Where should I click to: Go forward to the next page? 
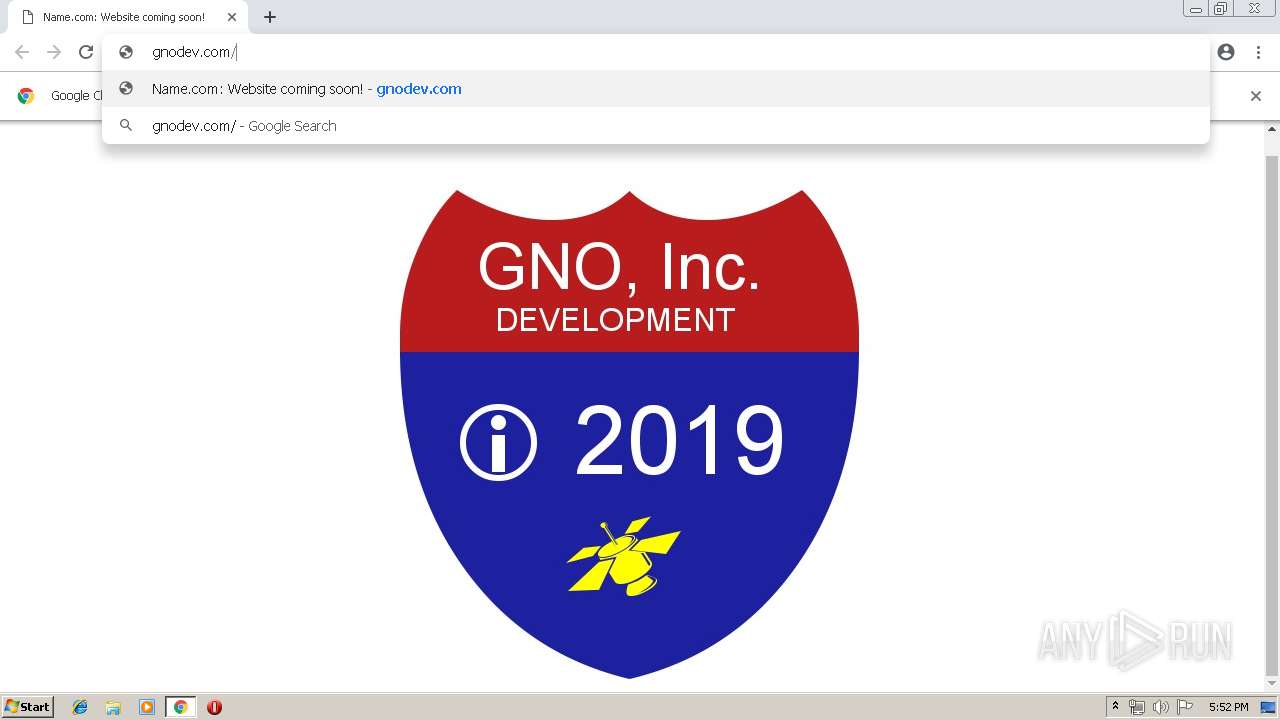tap(54, 52)
